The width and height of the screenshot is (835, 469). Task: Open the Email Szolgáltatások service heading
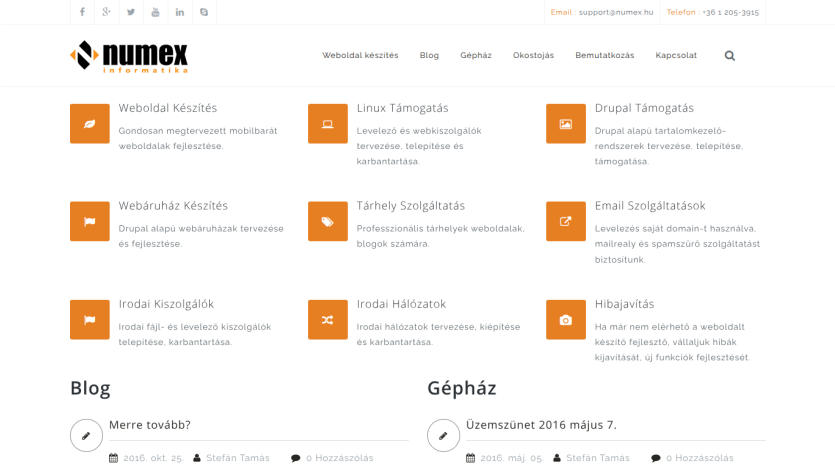650,206
